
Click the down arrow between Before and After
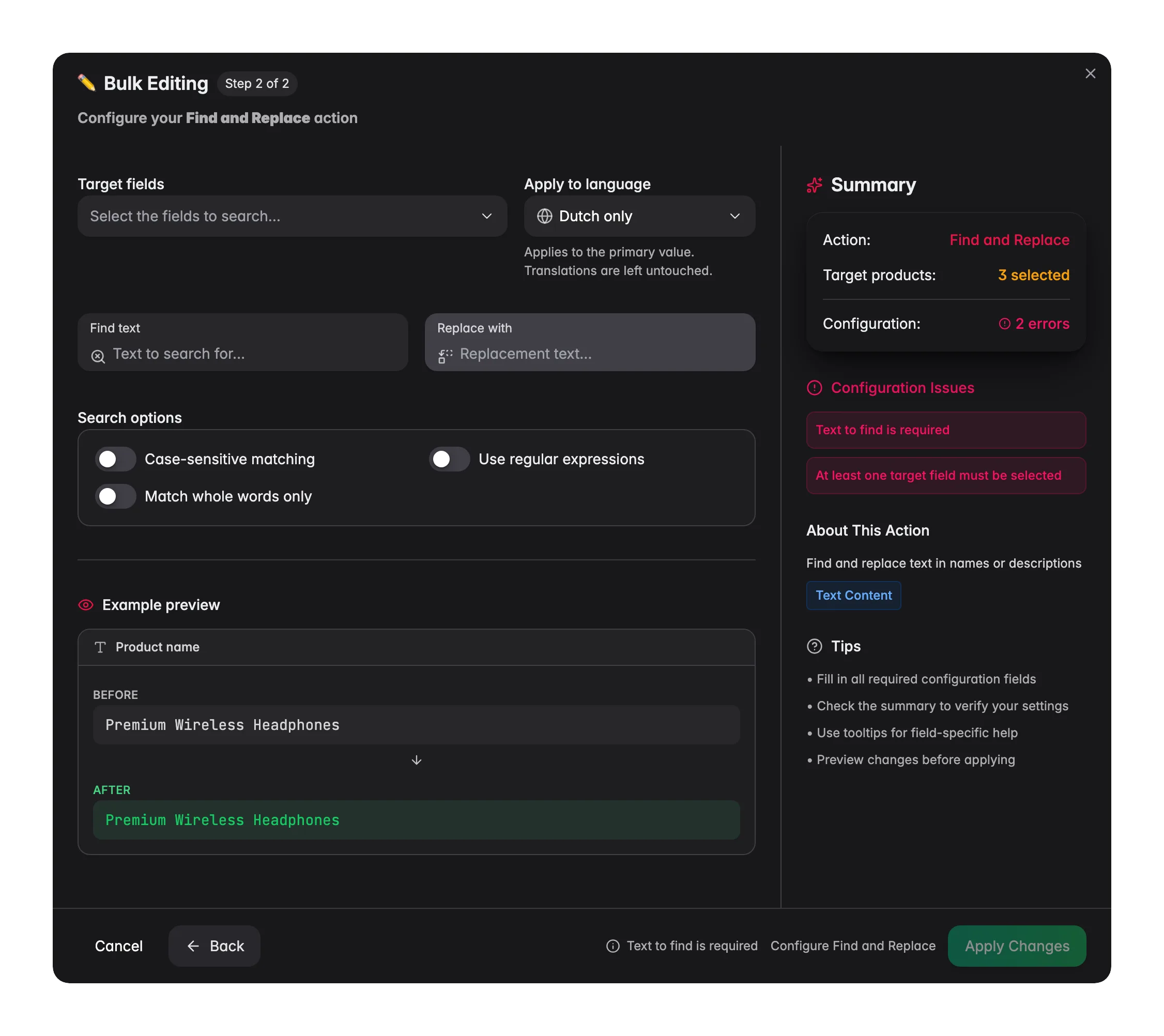[416, 760]
